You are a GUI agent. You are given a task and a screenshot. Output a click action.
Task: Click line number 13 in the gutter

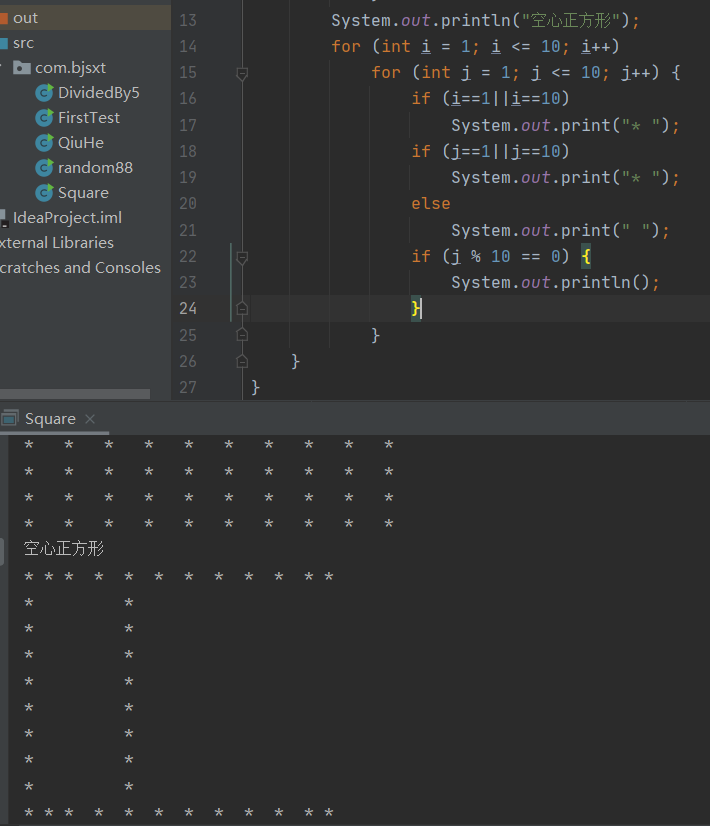(188, 20)
